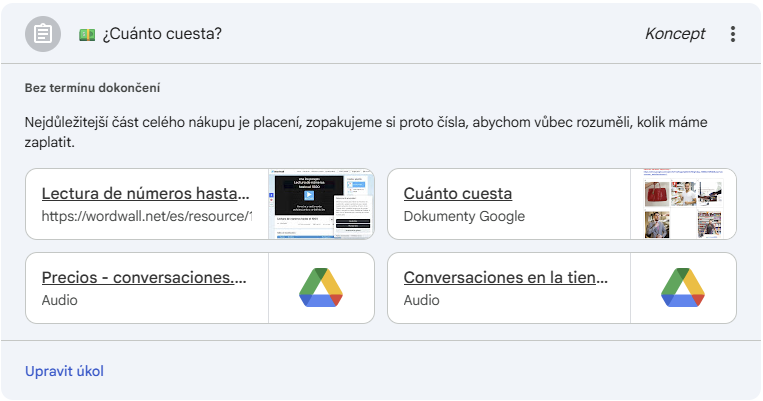Open the Wordwall link preview thumbnail
This screenshot has height=401, width=763.
click(321, 204)
